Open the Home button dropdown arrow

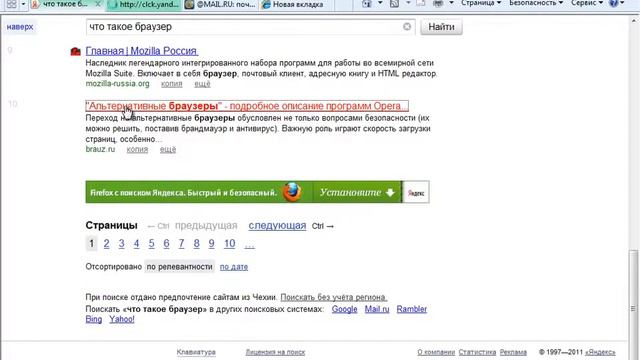[x=380, y=3]
